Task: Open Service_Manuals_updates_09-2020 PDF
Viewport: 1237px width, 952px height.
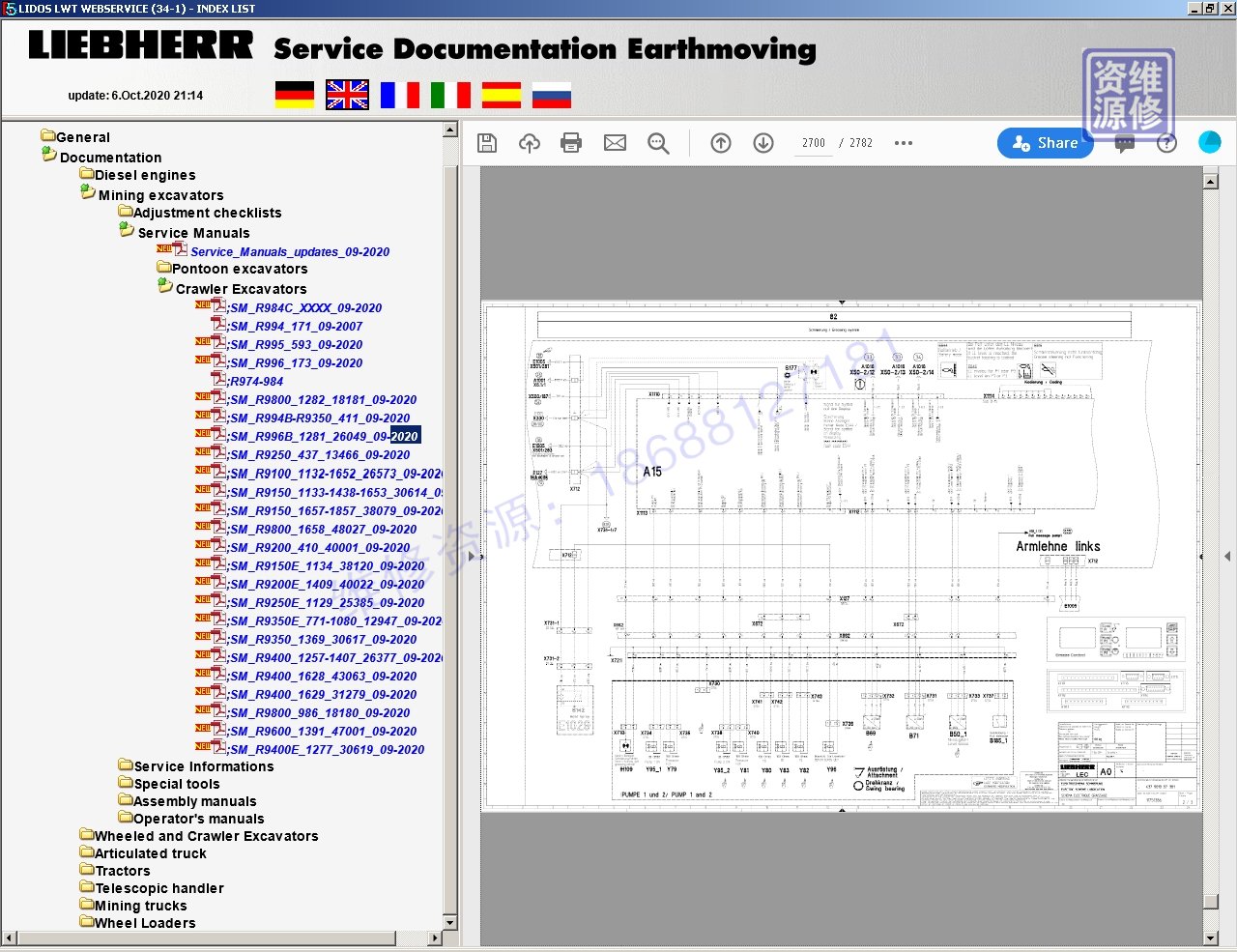Action: [x=290, y=251]
